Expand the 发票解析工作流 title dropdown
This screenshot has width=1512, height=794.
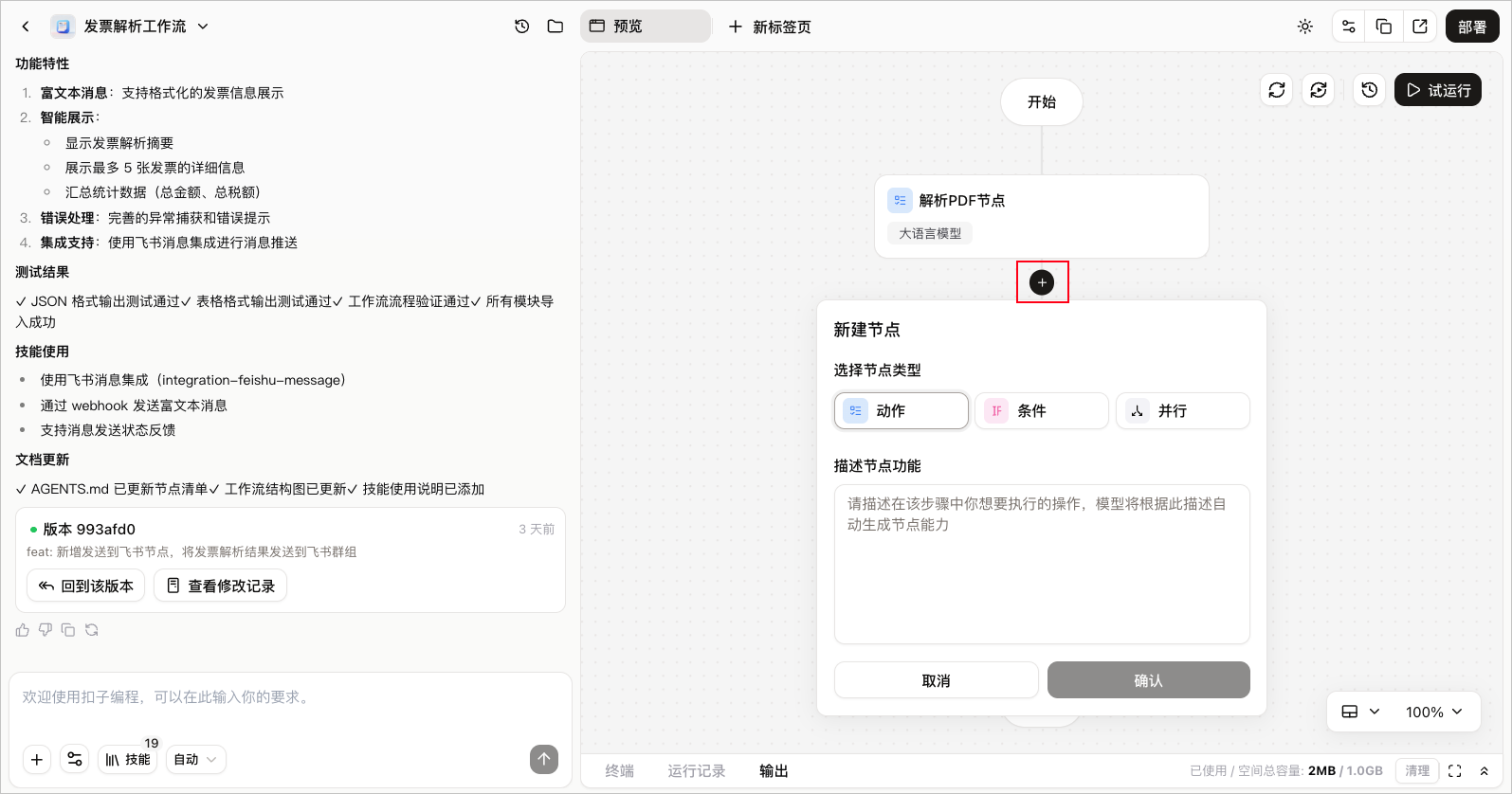pos(203,27)
